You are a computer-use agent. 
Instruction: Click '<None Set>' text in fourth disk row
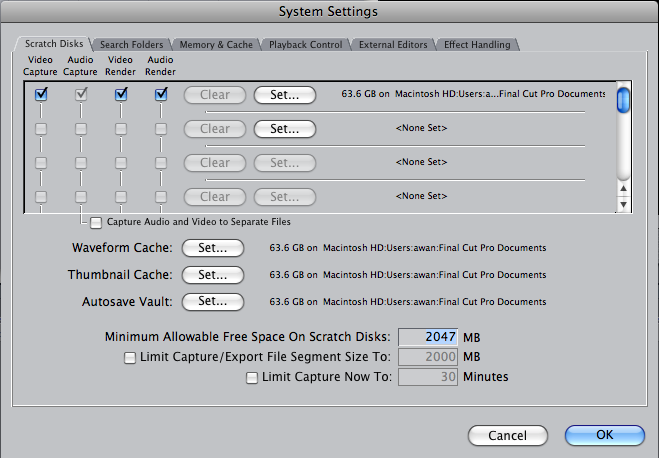point(421,196)
